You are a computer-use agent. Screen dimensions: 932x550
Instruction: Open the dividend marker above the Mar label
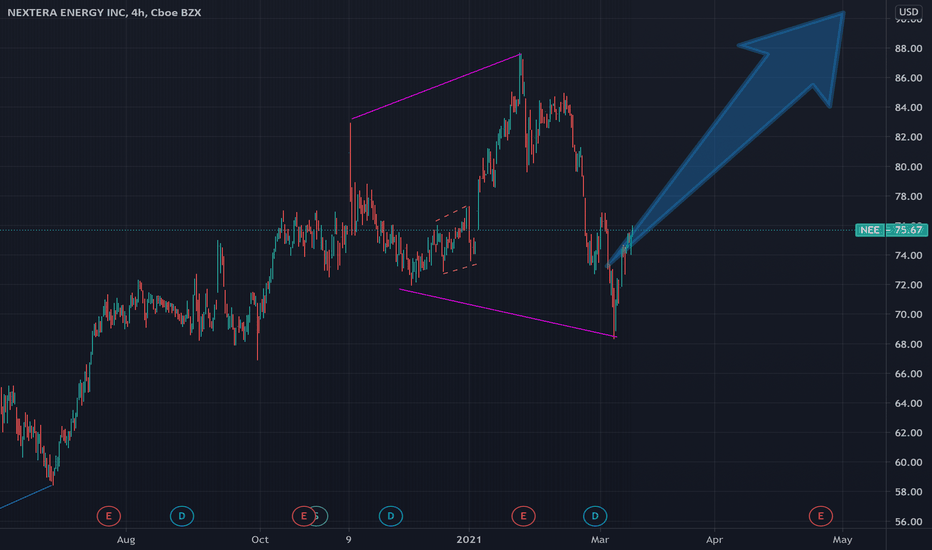[595, 516]
